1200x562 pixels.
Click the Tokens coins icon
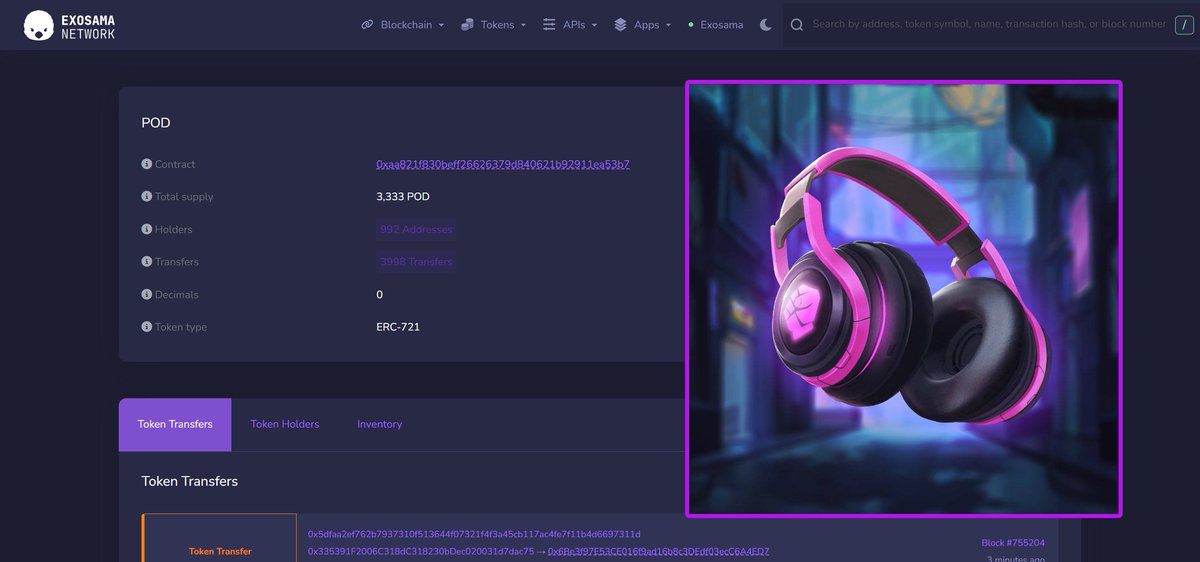tap(467, 25)
